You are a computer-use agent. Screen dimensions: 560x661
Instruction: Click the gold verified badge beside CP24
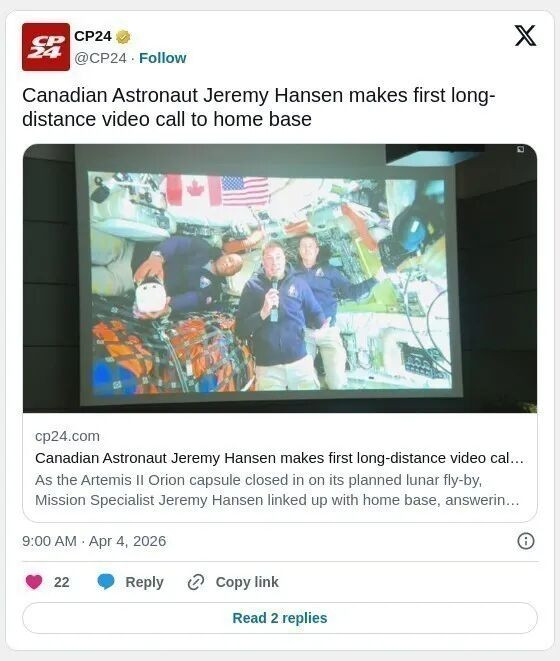pyautogui.click(x=123, y=37)
